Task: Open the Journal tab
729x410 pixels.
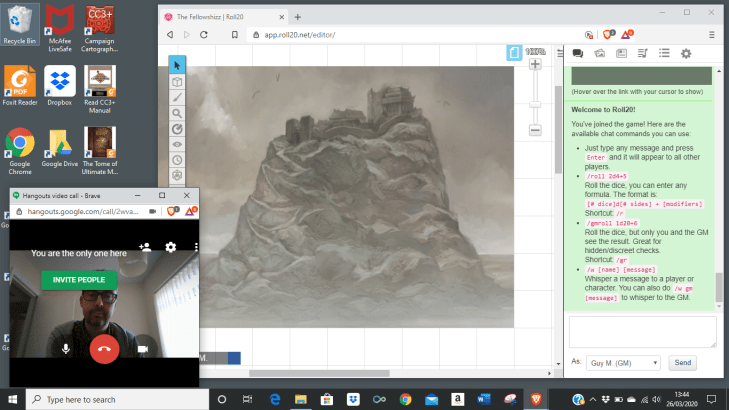Action: tap(621, 53)
